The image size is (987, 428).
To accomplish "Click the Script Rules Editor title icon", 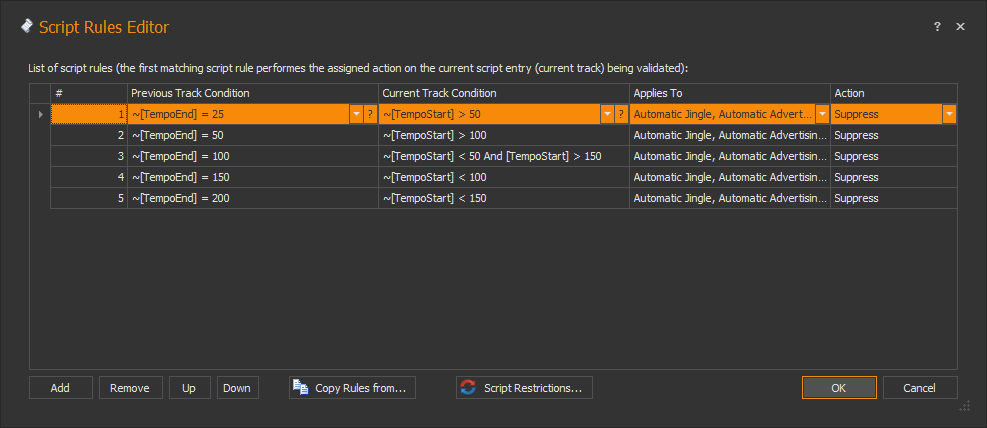I will [26, 27].
